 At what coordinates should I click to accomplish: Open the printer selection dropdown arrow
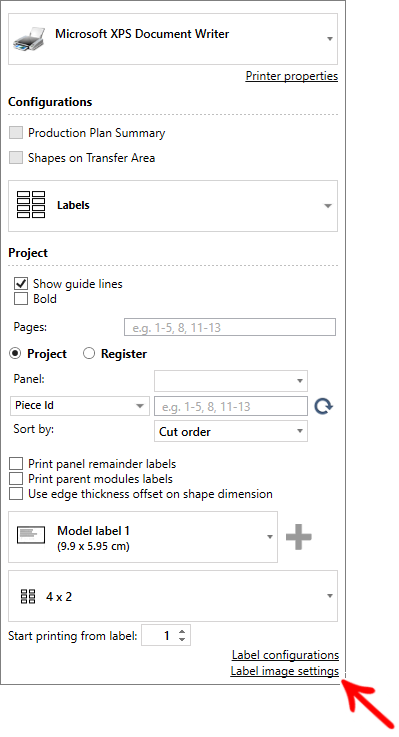[330, 39]
